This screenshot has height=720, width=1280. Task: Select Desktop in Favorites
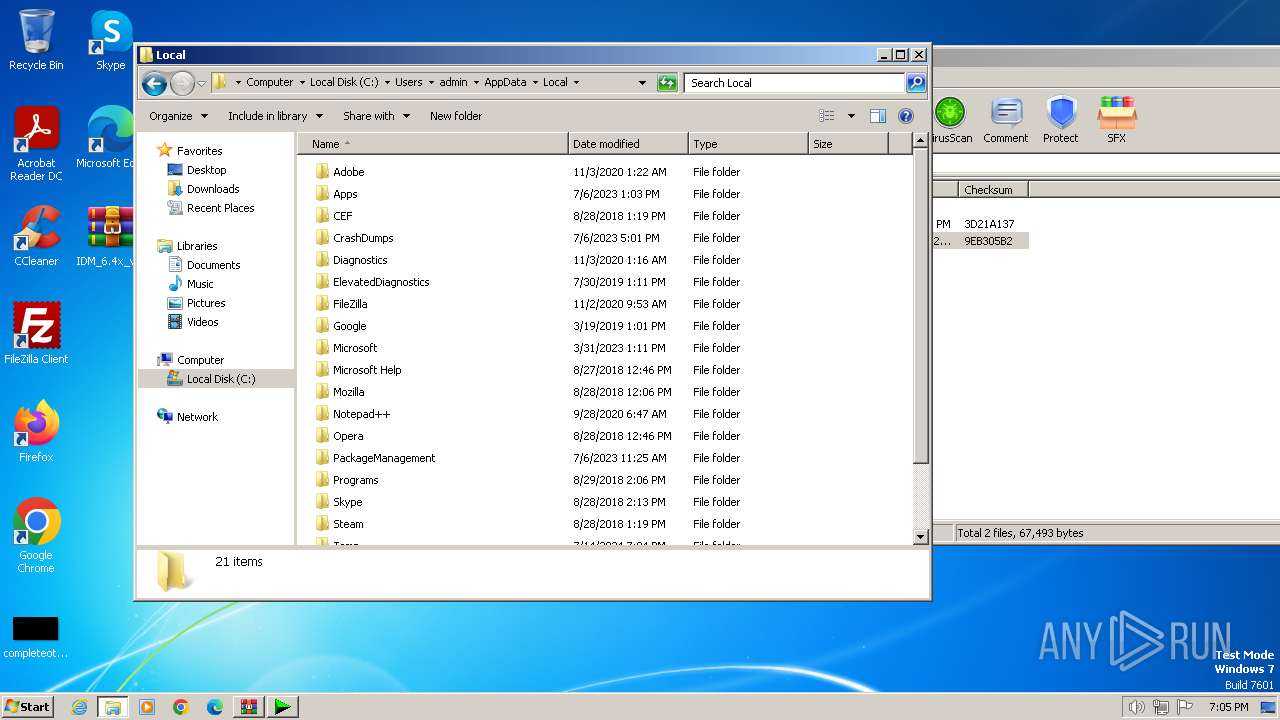(x=206, y=170)
